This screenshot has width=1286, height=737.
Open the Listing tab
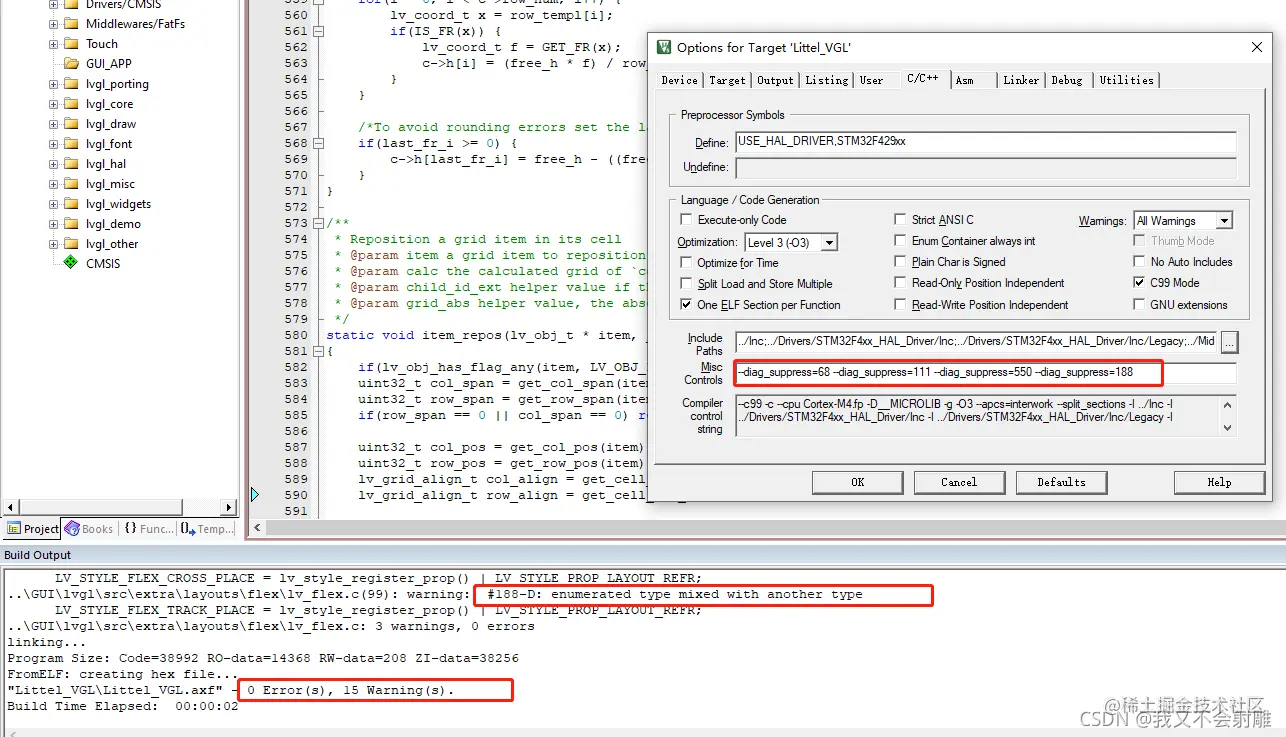(827, 80)
